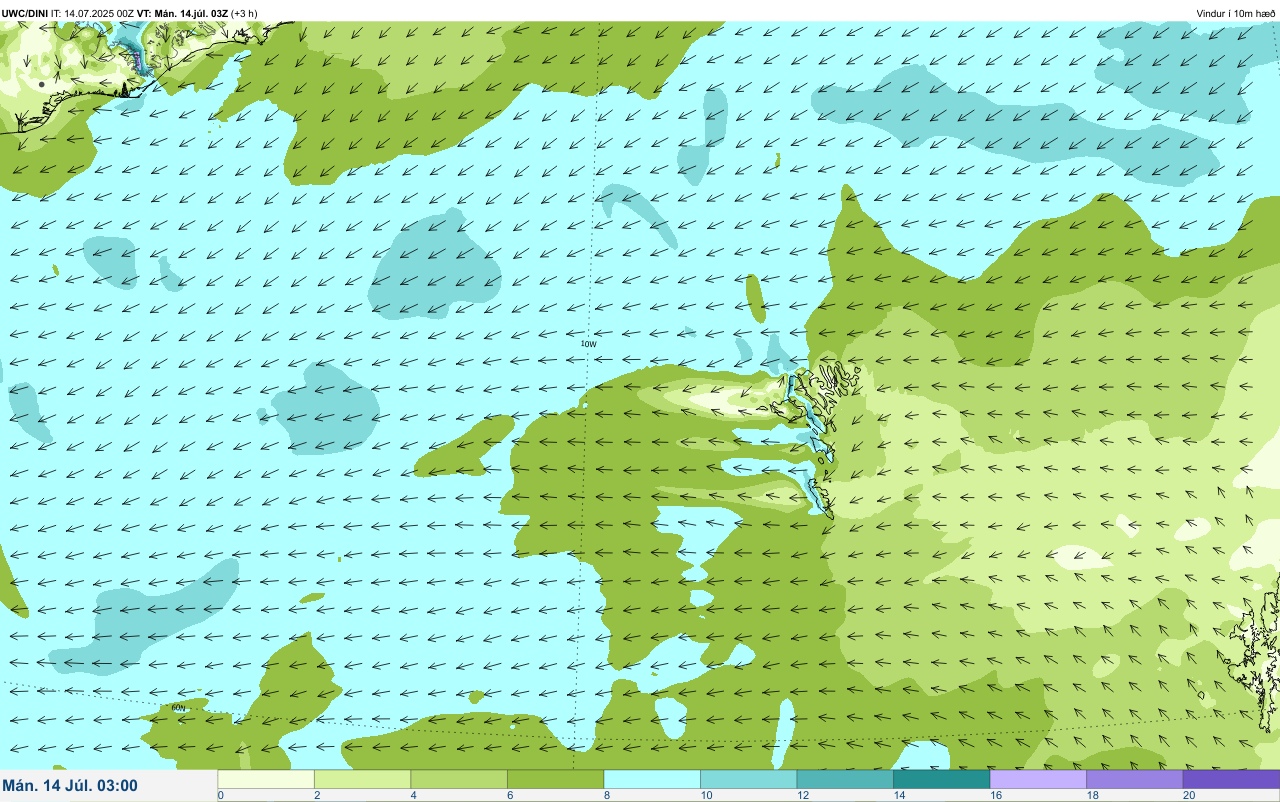Click the "10W" longitude label on map
Image resolution: width=1280 pixels, height=802 pixels.
point(589,344)
